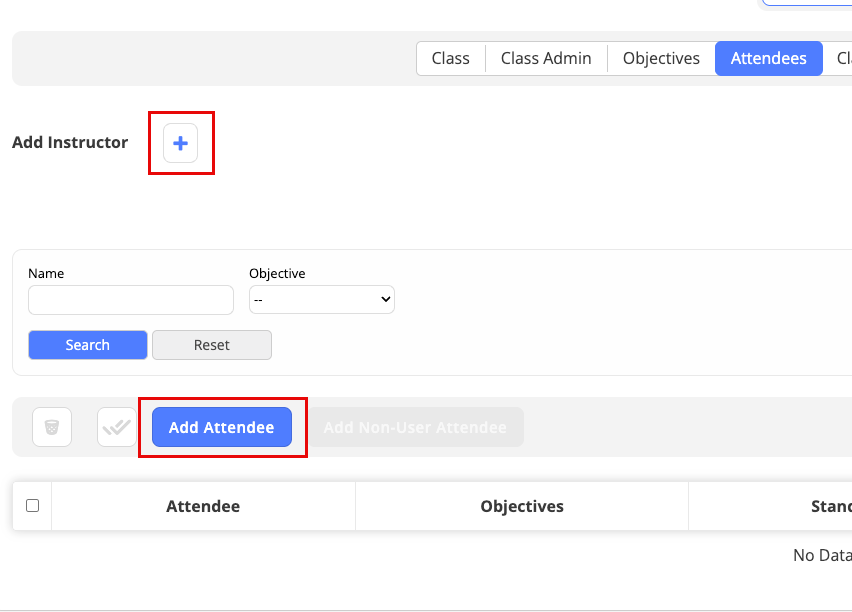This screenshot has height=612, width=852.
Task: Open the Objective dropdown filter
Action: tap(321, 299)
